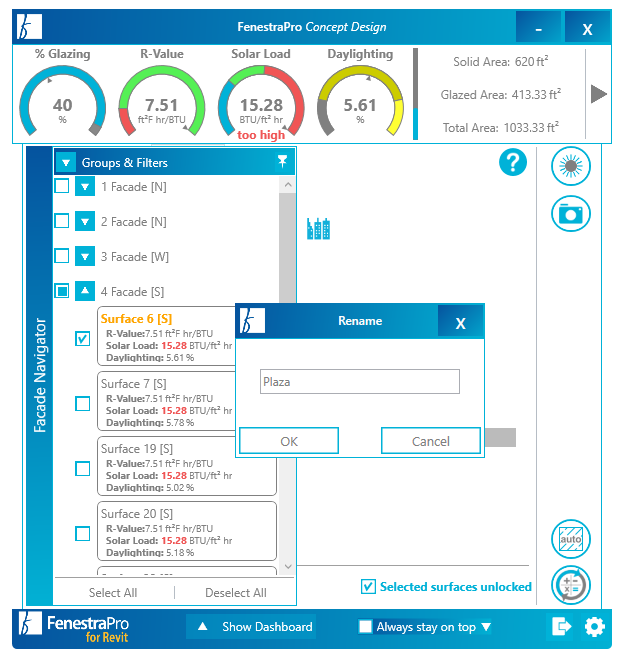Collapse the Groups & Filters dropdown arrow

[x=66, y=162]
